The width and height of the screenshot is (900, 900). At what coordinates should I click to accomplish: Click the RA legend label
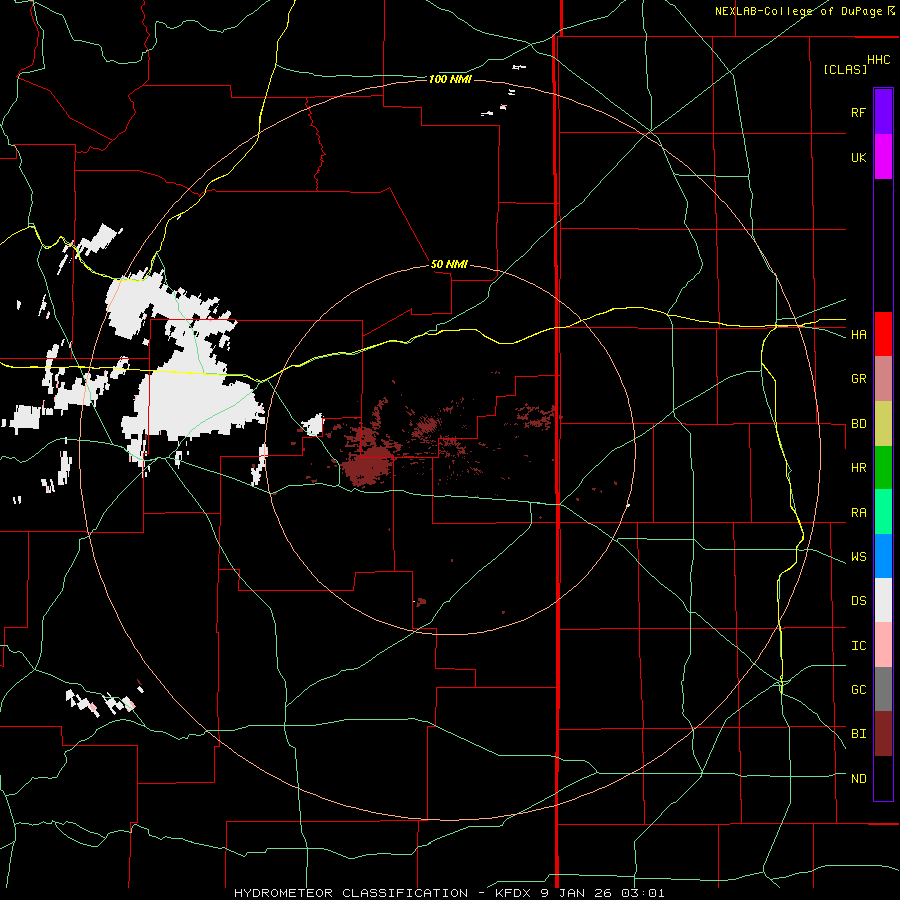(858, 513)
